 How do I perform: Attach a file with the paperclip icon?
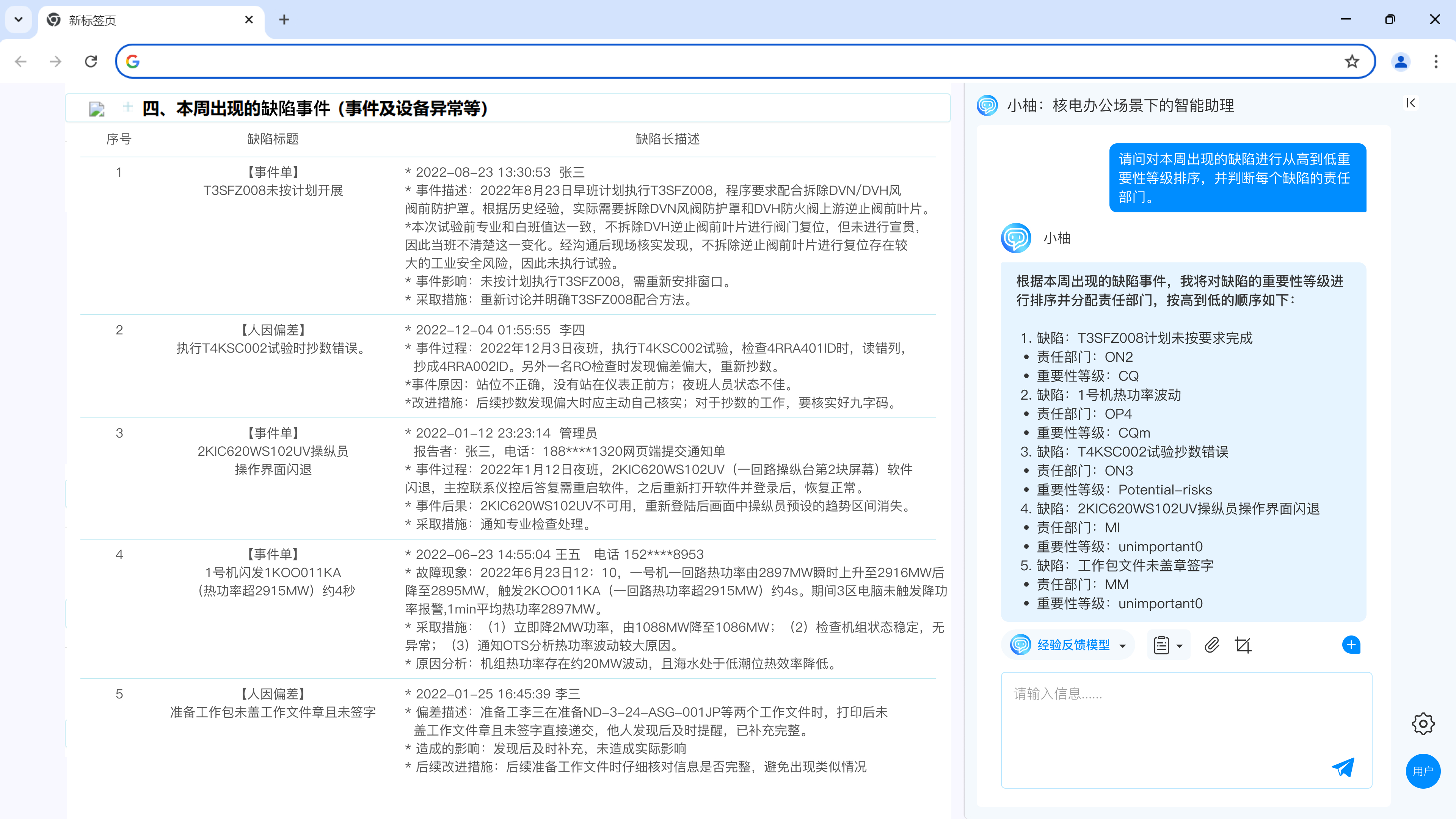[x=1211, y=645]
